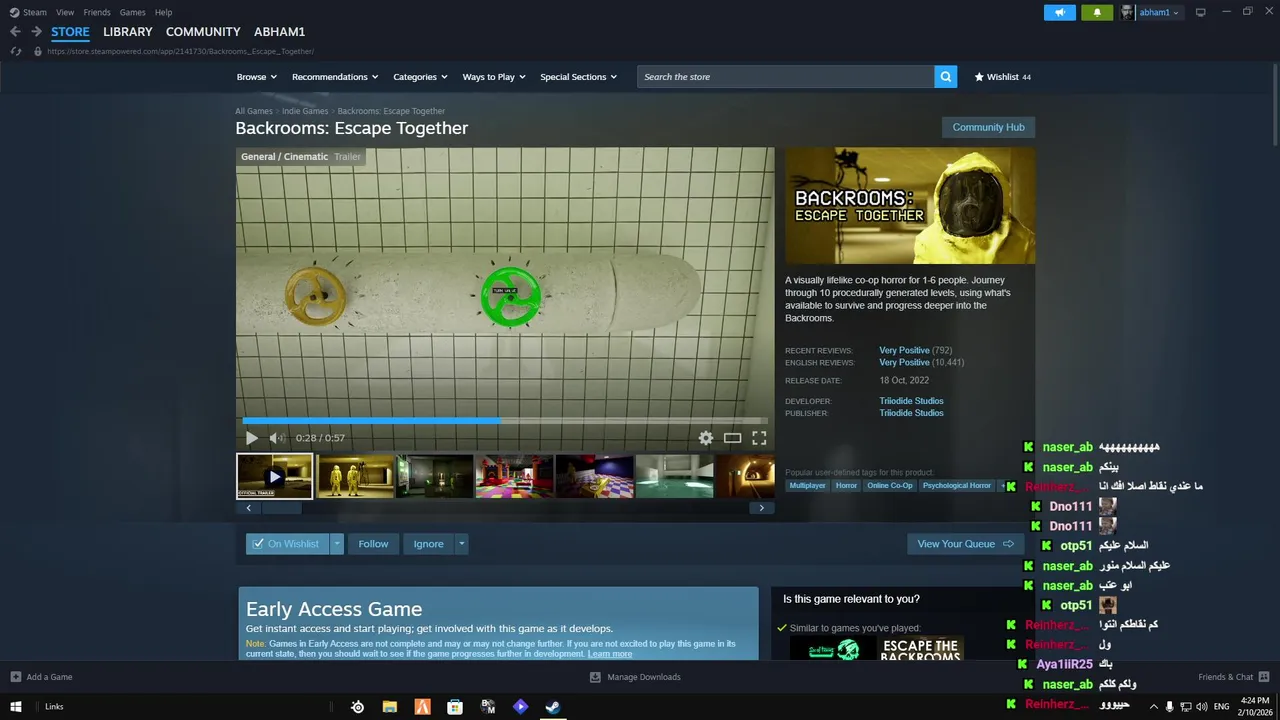The width and height of the screenshot is (1280, 720).
Task: Open File Explorer from the taskbar
Action: coord(390,706)
